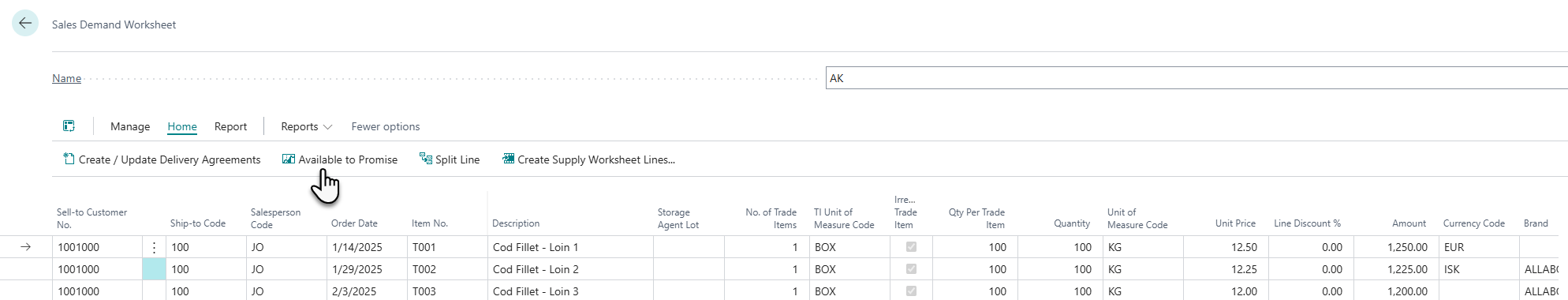Screen dimensions: 1568x300
Task: Run Create Supply Worksheet Lines...
Action: click(588, 159)
